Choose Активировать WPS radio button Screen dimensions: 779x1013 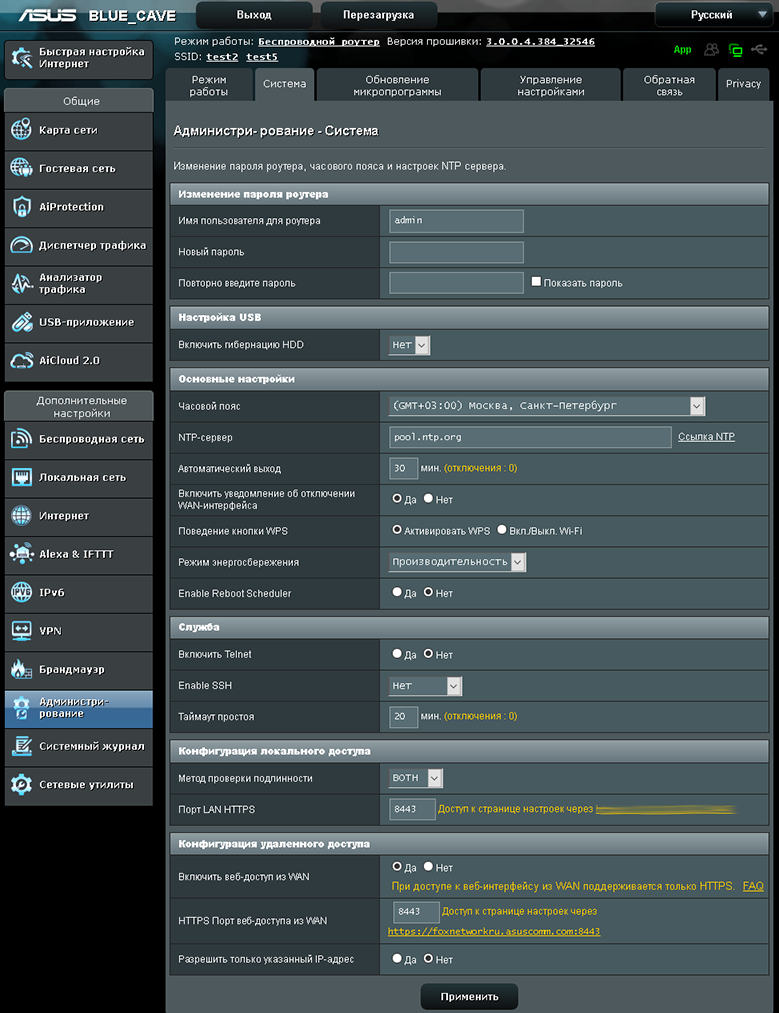[397, 530]
